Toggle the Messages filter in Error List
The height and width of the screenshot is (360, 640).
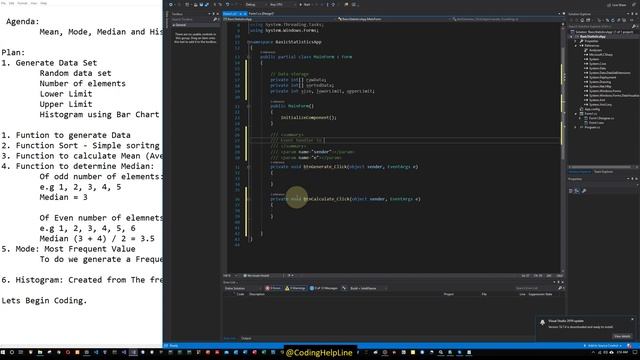[324, 288]
